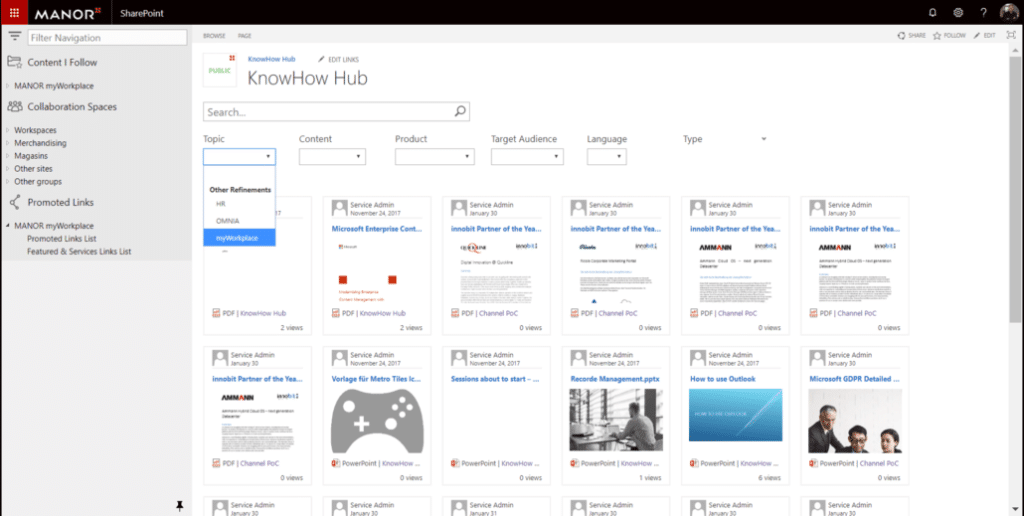The image size is (1024, 516).
Task: Open Promoted Links List
Action: click(61, 239)
